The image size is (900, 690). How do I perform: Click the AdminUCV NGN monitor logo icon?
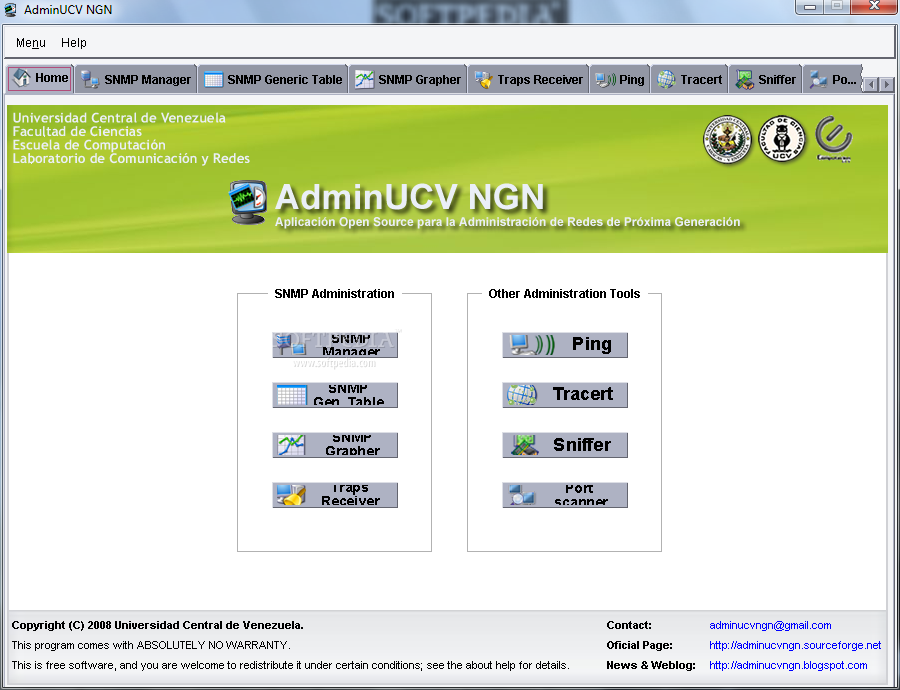(249, 202)
